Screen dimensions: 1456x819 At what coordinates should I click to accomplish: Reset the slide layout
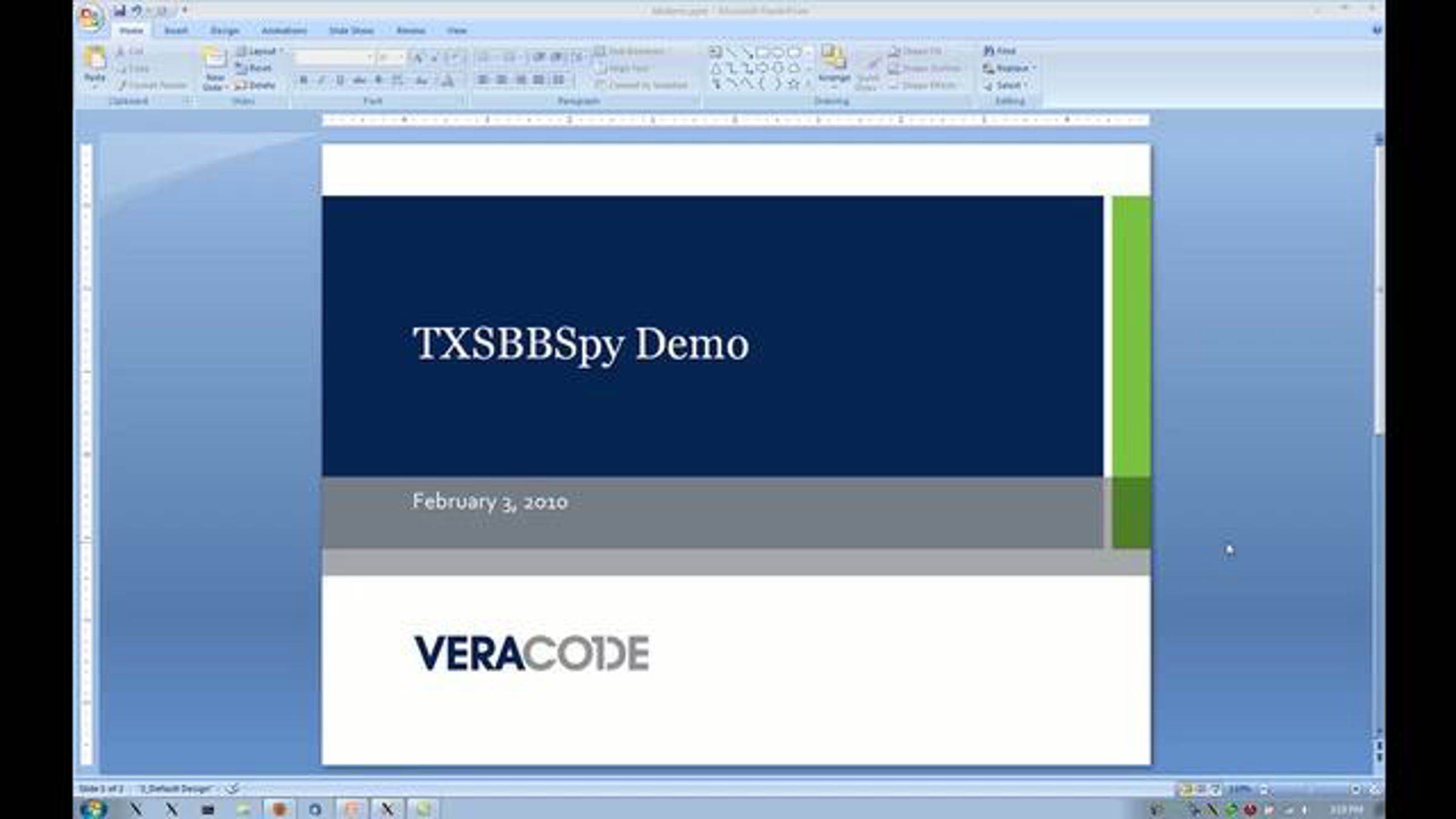254,69
